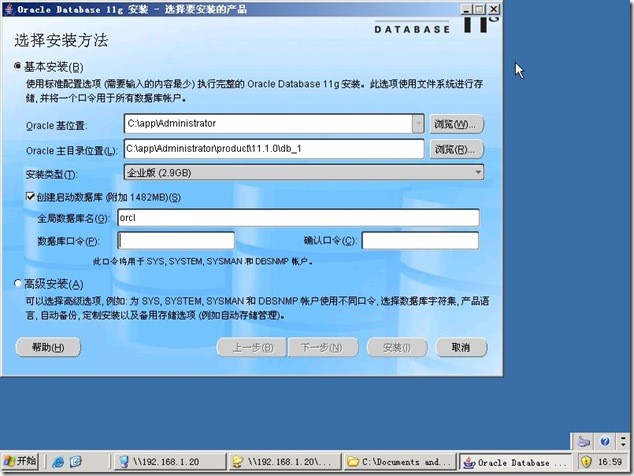Click the 帮助 button
Viewport: 634px width, 476px height.
click(x=47, y=347)
